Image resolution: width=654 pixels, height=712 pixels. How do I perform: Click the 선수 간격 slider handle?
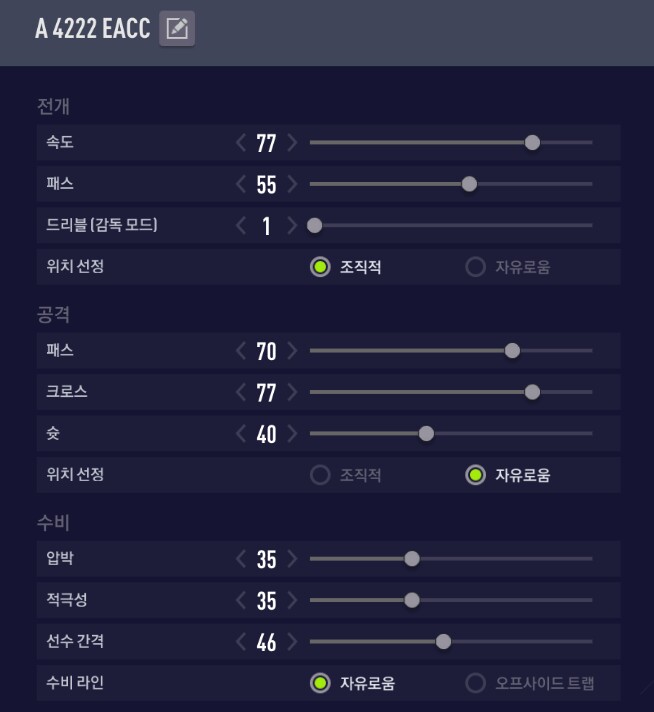tap(443, 642)
